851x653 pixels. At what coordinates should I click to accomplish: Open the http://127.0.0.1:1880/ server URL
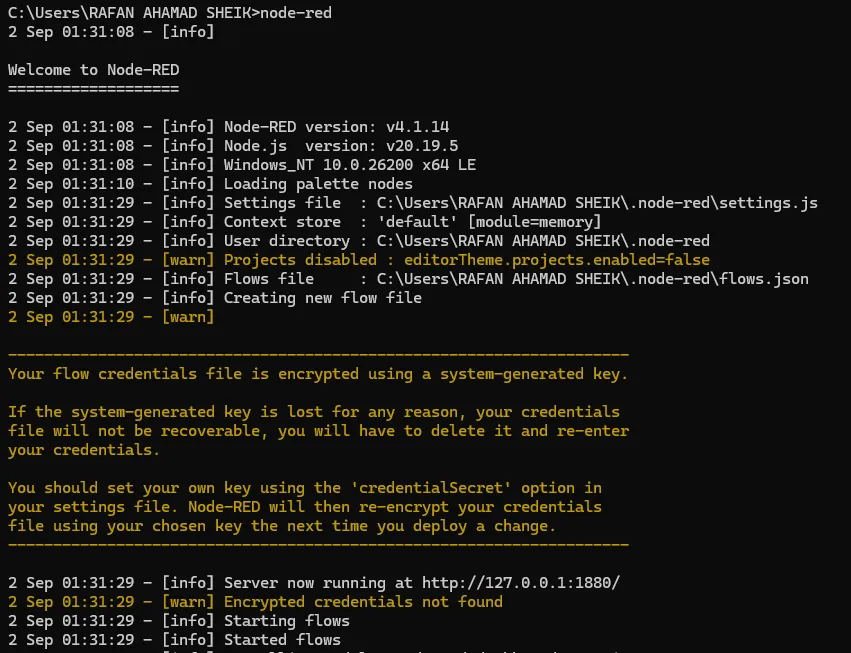click(x=521, y=583)
